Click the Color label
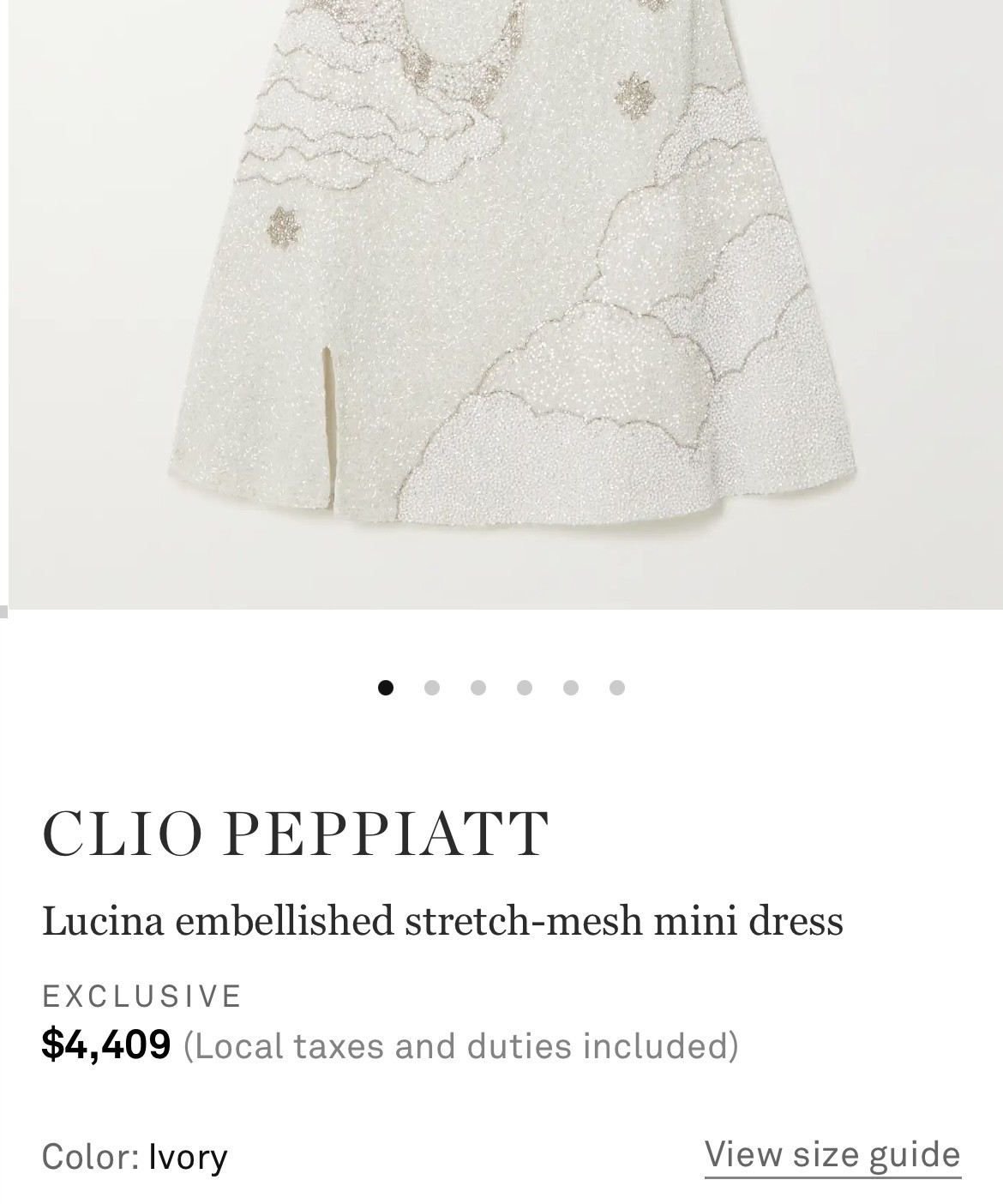The height and width of the screenshot is (1204, 1003). tap(91, 1157)
